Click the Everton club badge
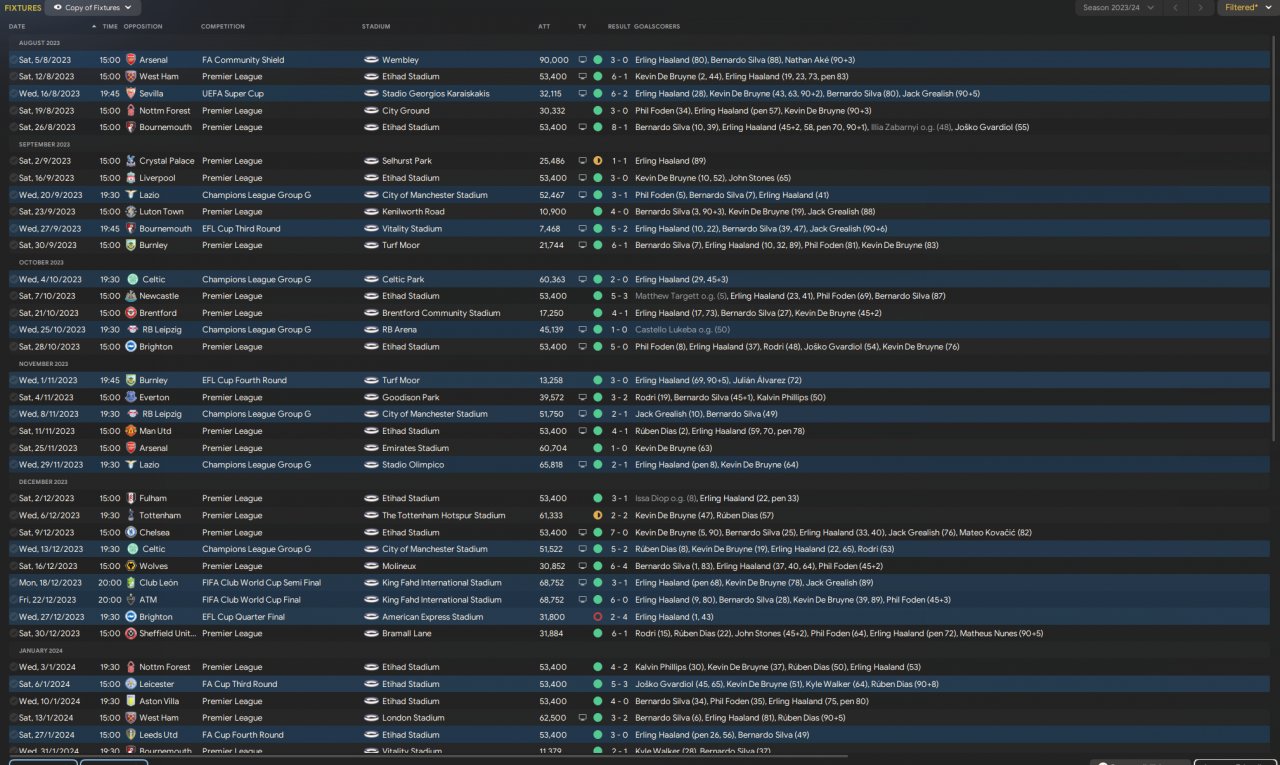 [x=131, y=397]
